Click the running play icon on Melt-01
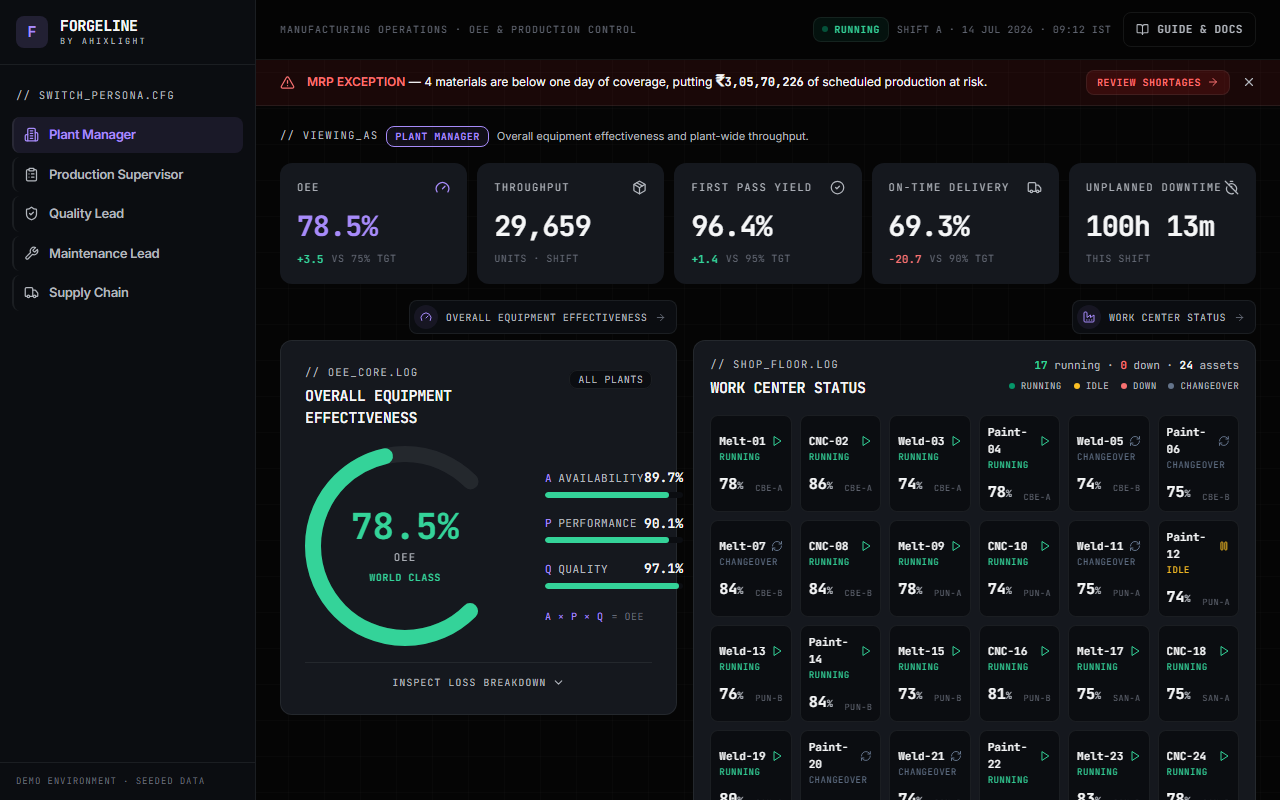 777,441
